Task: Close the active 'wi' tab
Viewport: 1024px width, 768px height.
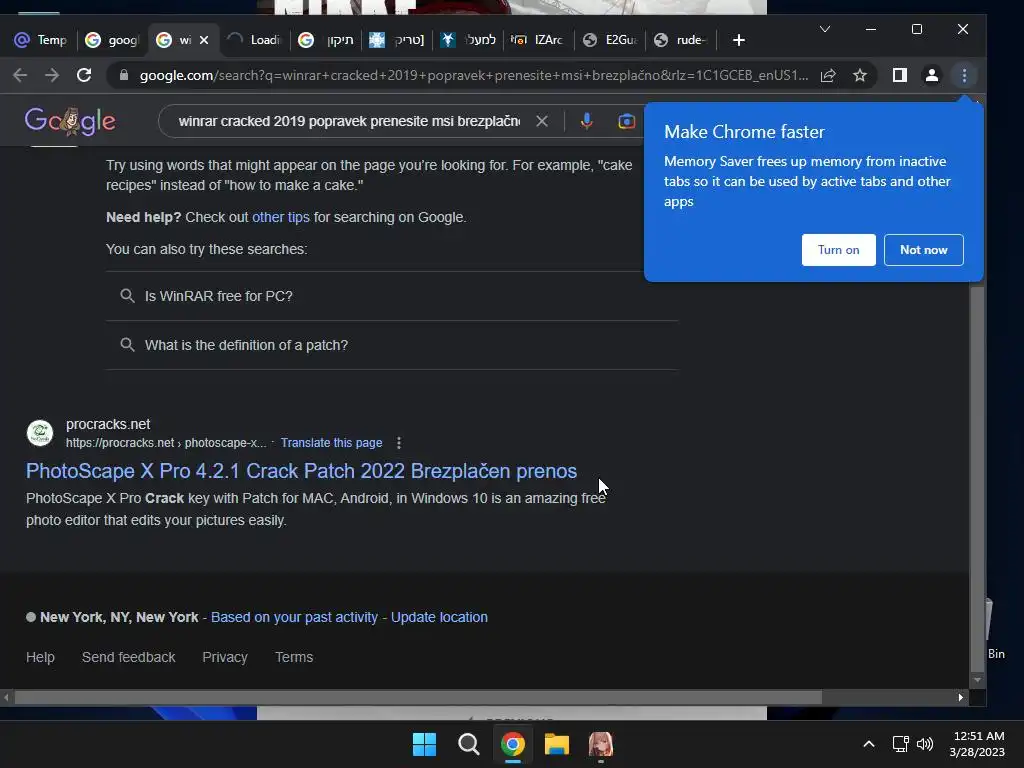Action: point(204,40)
